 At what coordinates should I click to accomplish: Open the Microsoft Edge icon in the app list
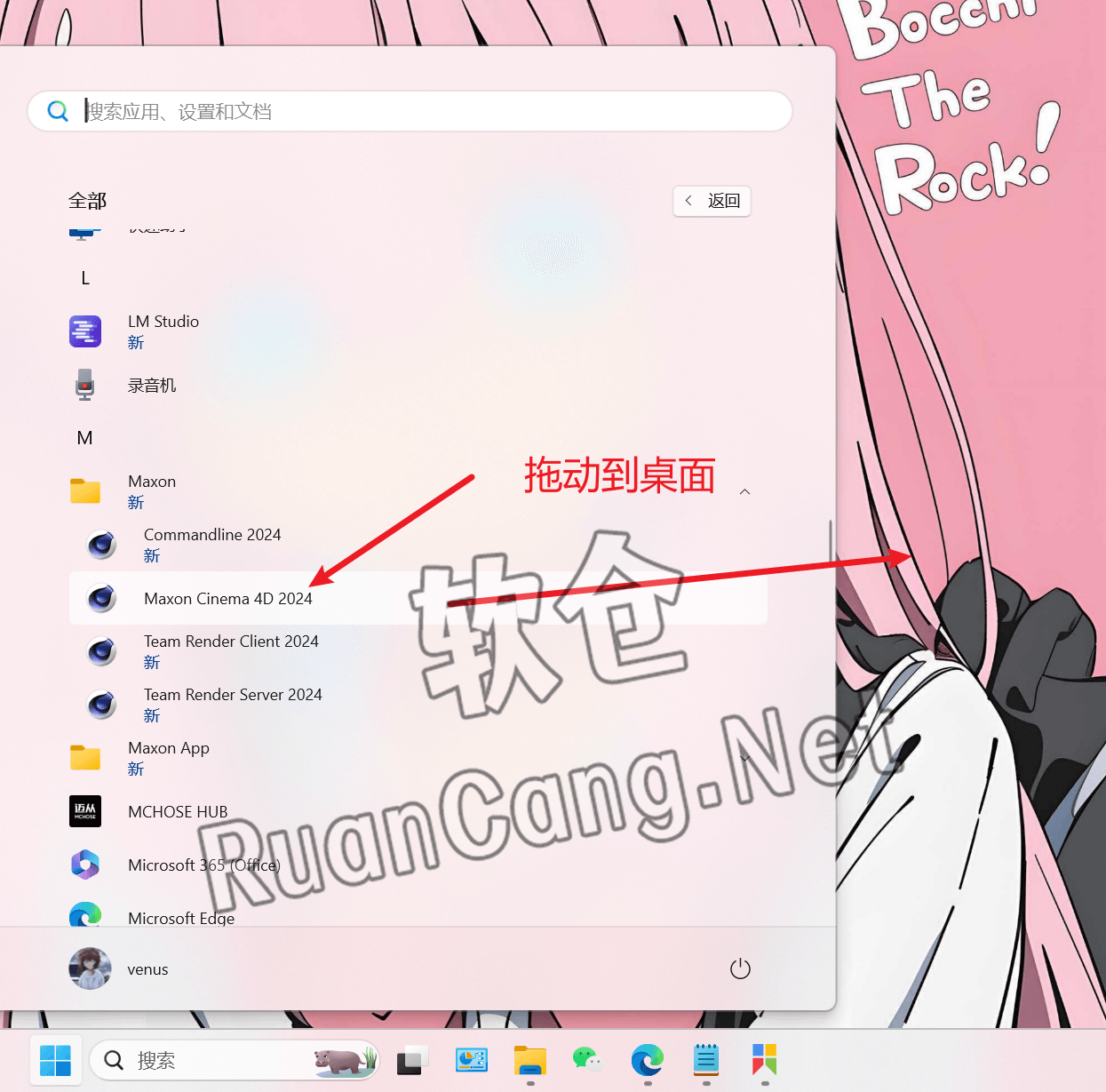(x=85, y=914)
